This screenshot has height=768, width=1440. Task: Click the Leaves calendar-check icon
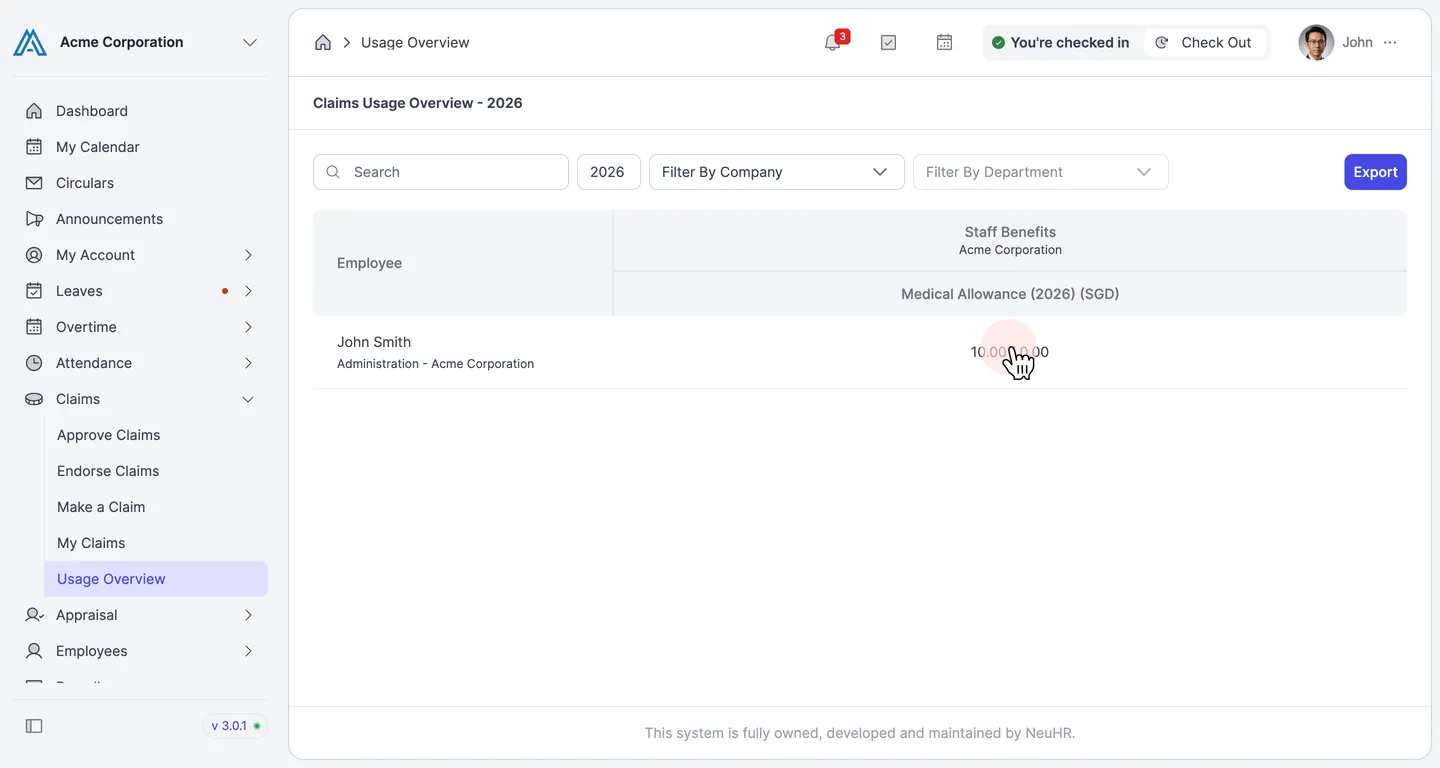click(x=34, y=291)
